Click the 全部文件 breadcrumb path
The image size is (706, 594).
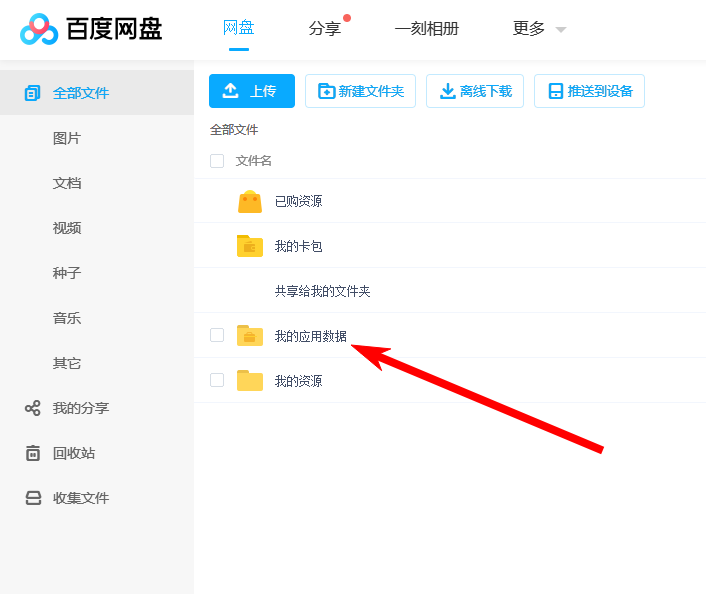coord(234,130)
